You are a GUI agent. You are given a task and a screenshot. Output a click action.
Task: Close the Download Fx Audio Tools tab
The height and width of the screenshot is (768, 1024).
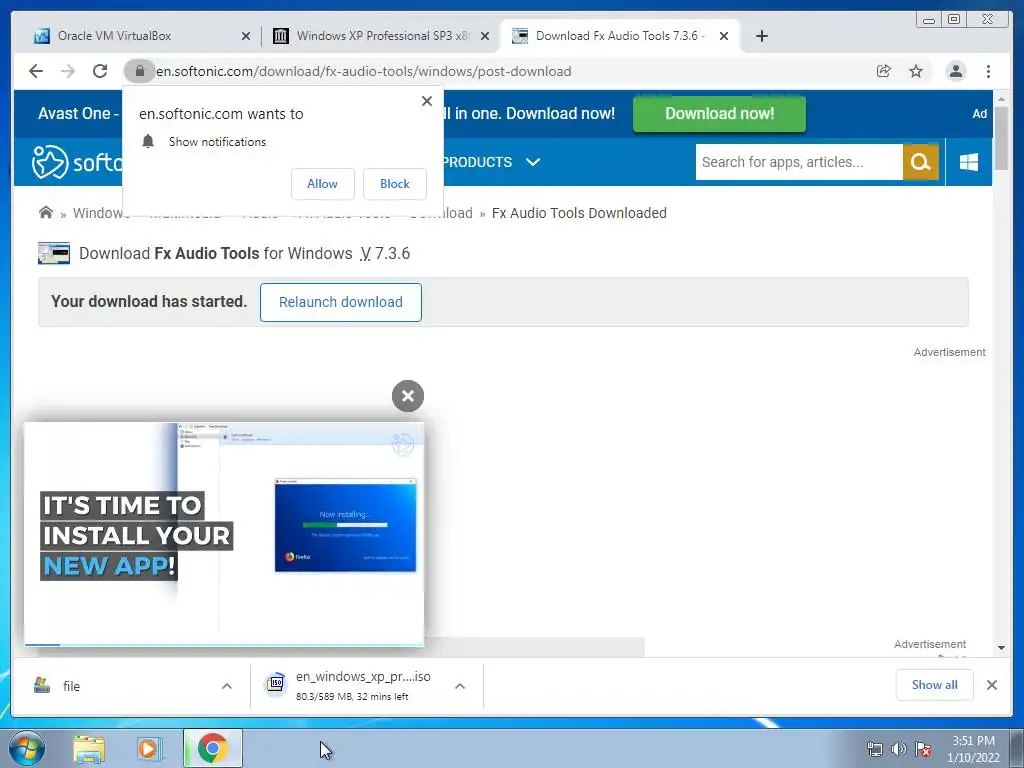click(724, 37)
